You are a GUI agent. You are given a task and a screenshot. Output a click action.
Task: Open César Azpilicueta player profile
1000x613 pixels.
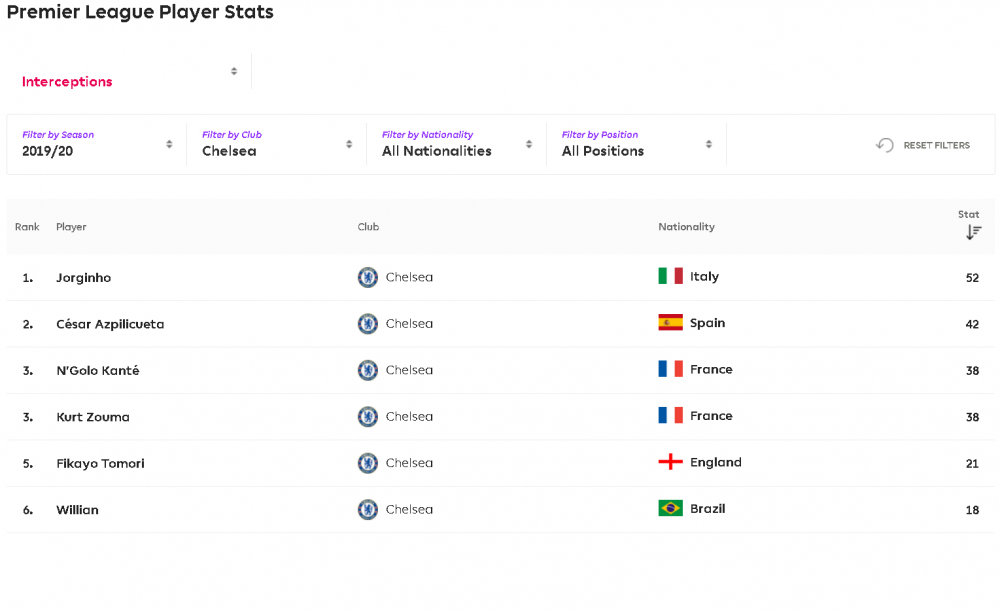110,324
